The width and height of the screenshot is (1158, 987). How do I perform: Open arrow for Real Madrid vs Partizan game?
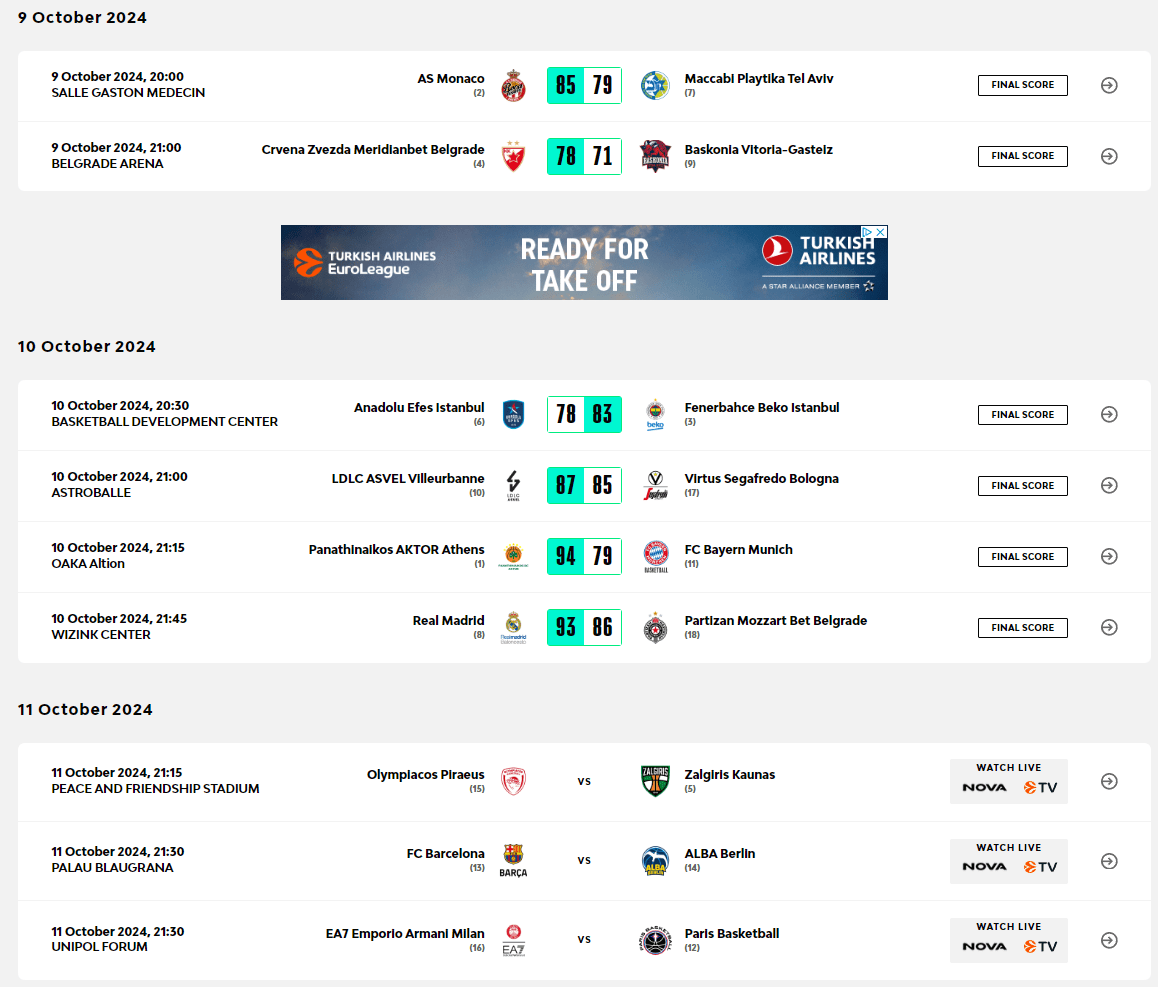coord(1108,627)
